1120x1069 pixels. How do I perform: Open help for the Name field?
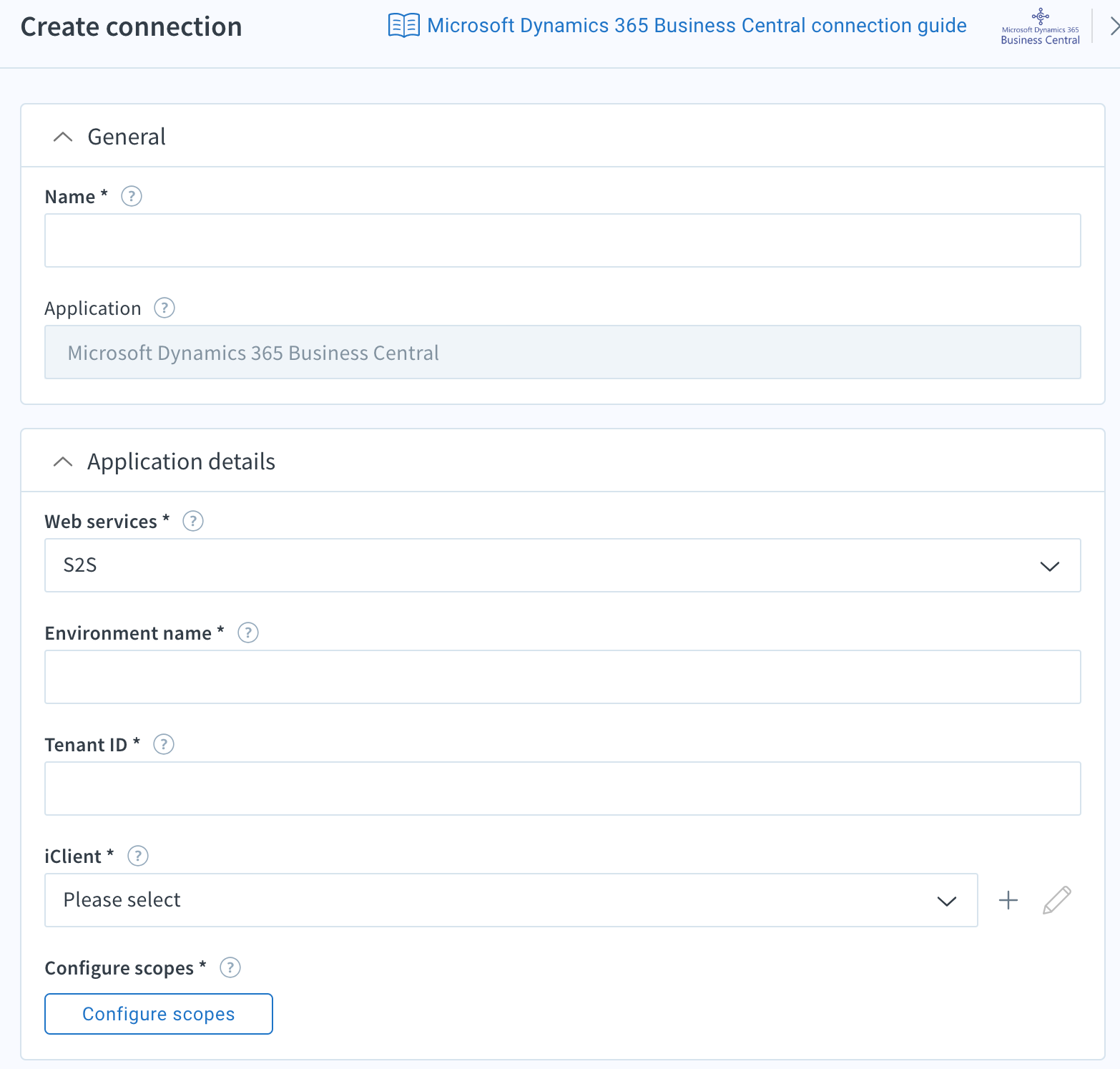pos(131,196)
